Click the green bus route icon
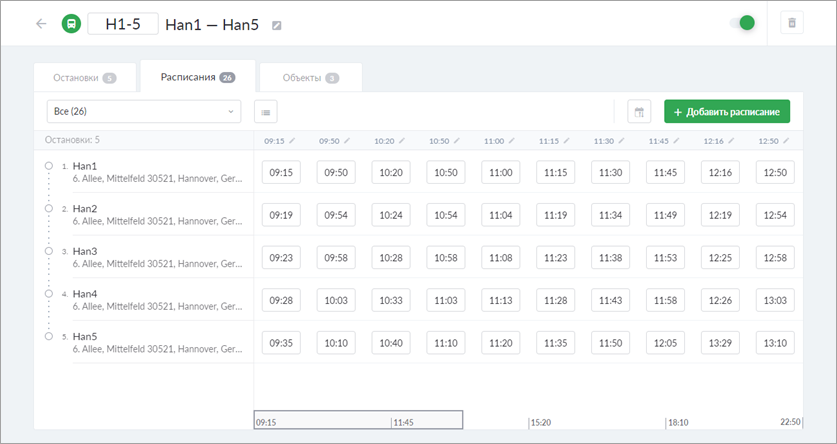Image resolution: width=837 pixels, height=444 pixels. (x=71, y=24)
